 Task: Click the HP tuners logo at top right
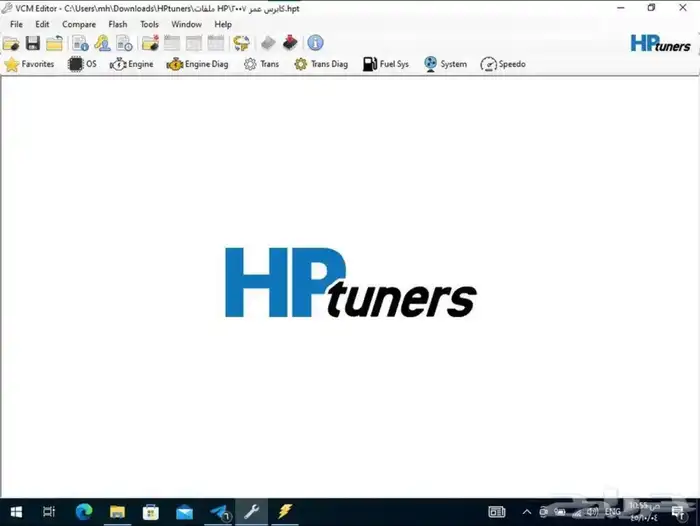660,43
